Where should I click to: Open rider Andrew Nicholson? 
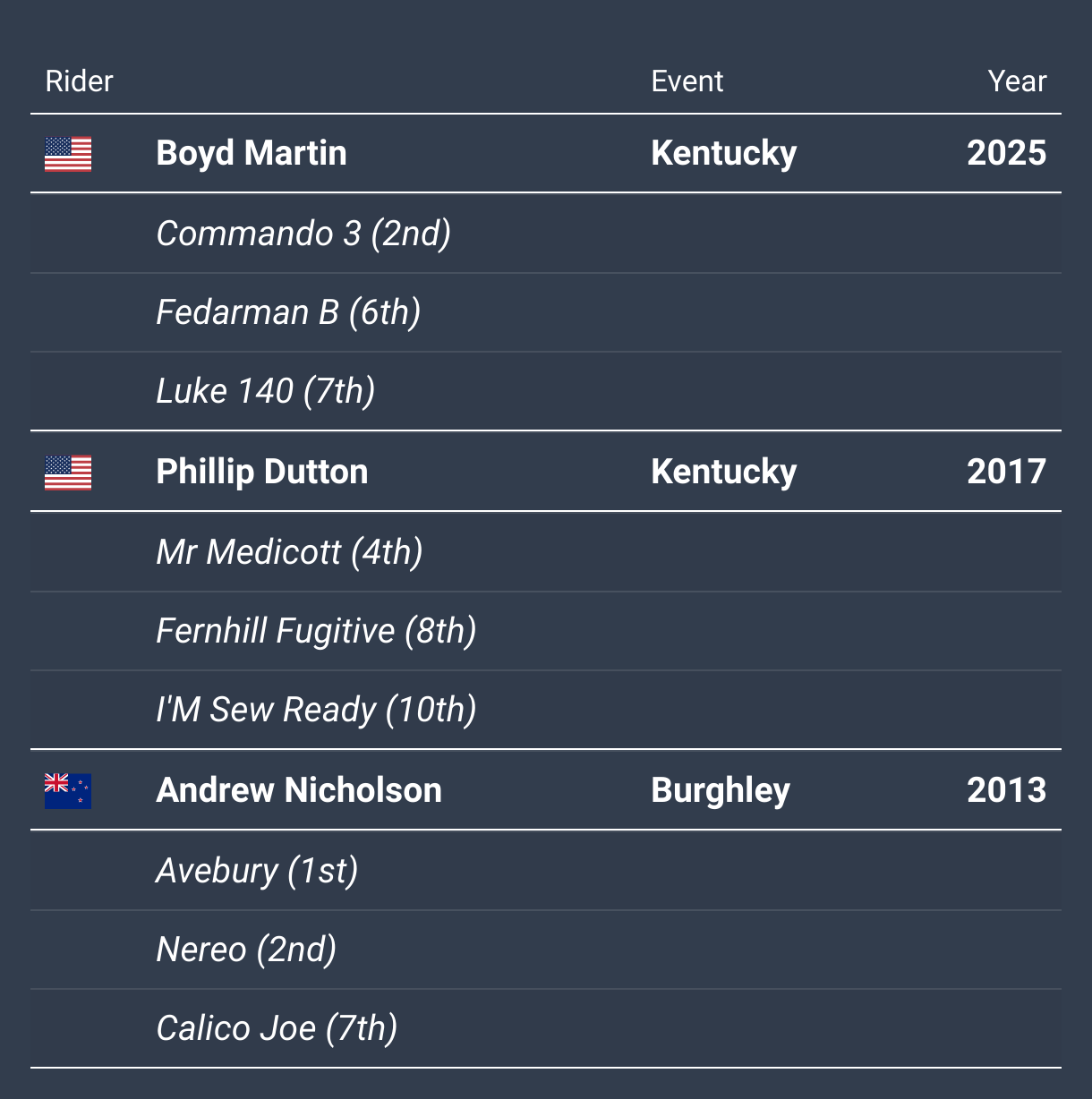299,790
